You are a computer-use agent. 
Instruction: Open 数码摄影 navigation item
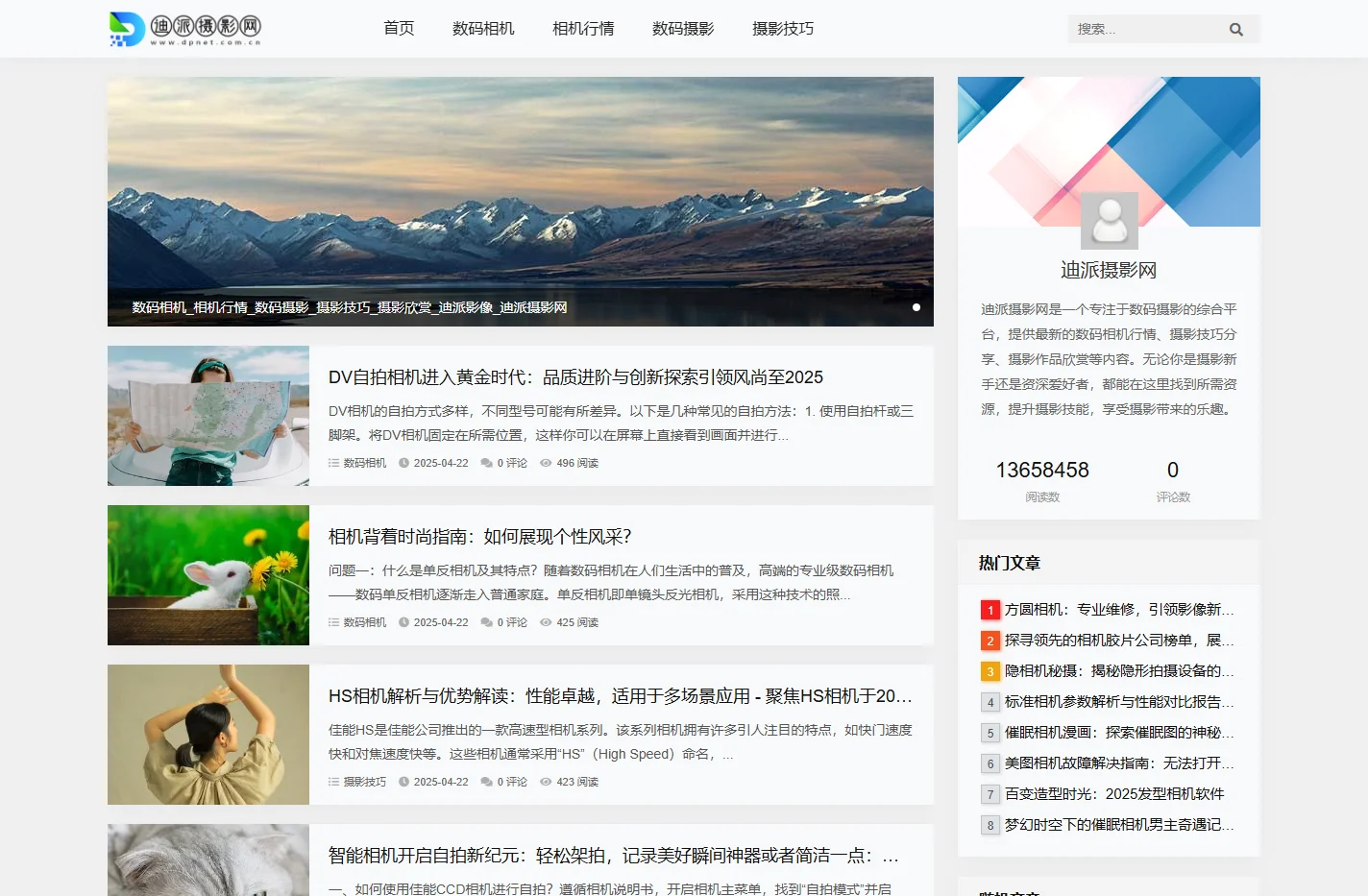[683, 29]
